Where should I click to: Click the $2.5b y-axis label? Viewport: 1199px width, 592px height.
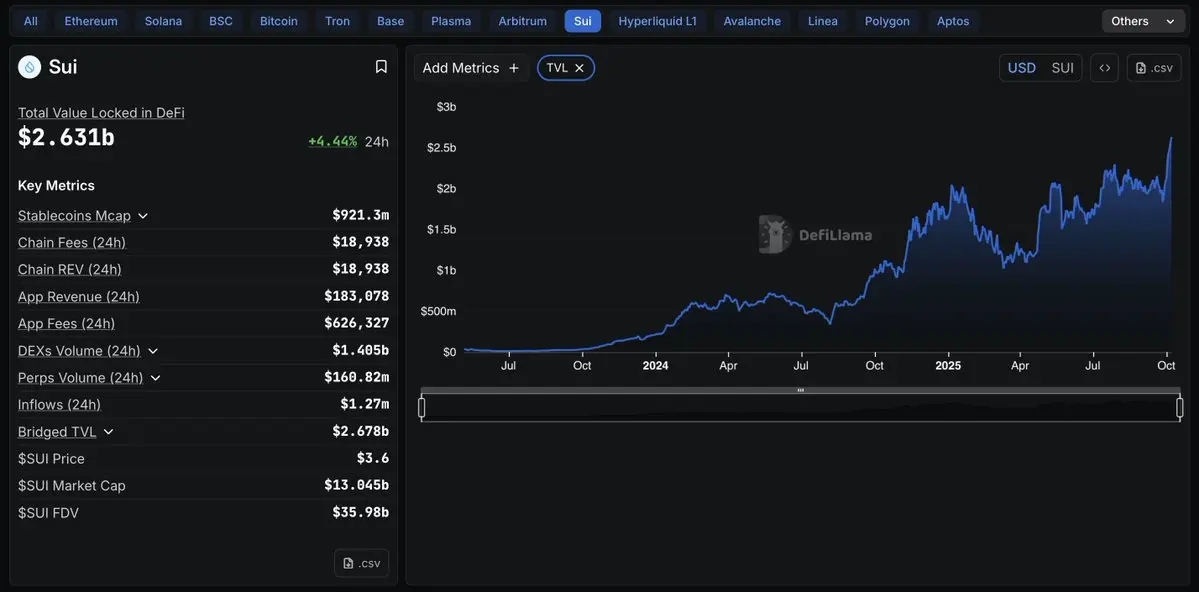(442, 148)
